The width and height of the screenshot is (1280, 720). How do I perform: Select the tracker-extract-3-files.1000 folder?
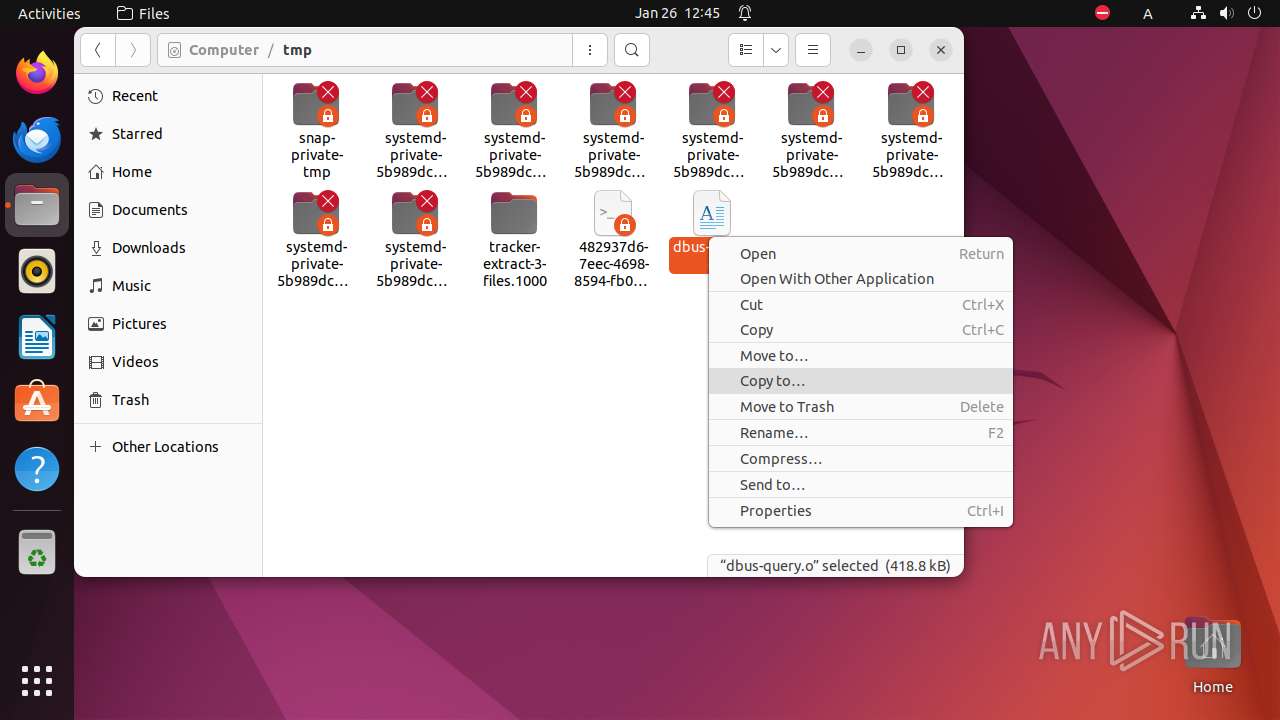click(x=514, y=240)
